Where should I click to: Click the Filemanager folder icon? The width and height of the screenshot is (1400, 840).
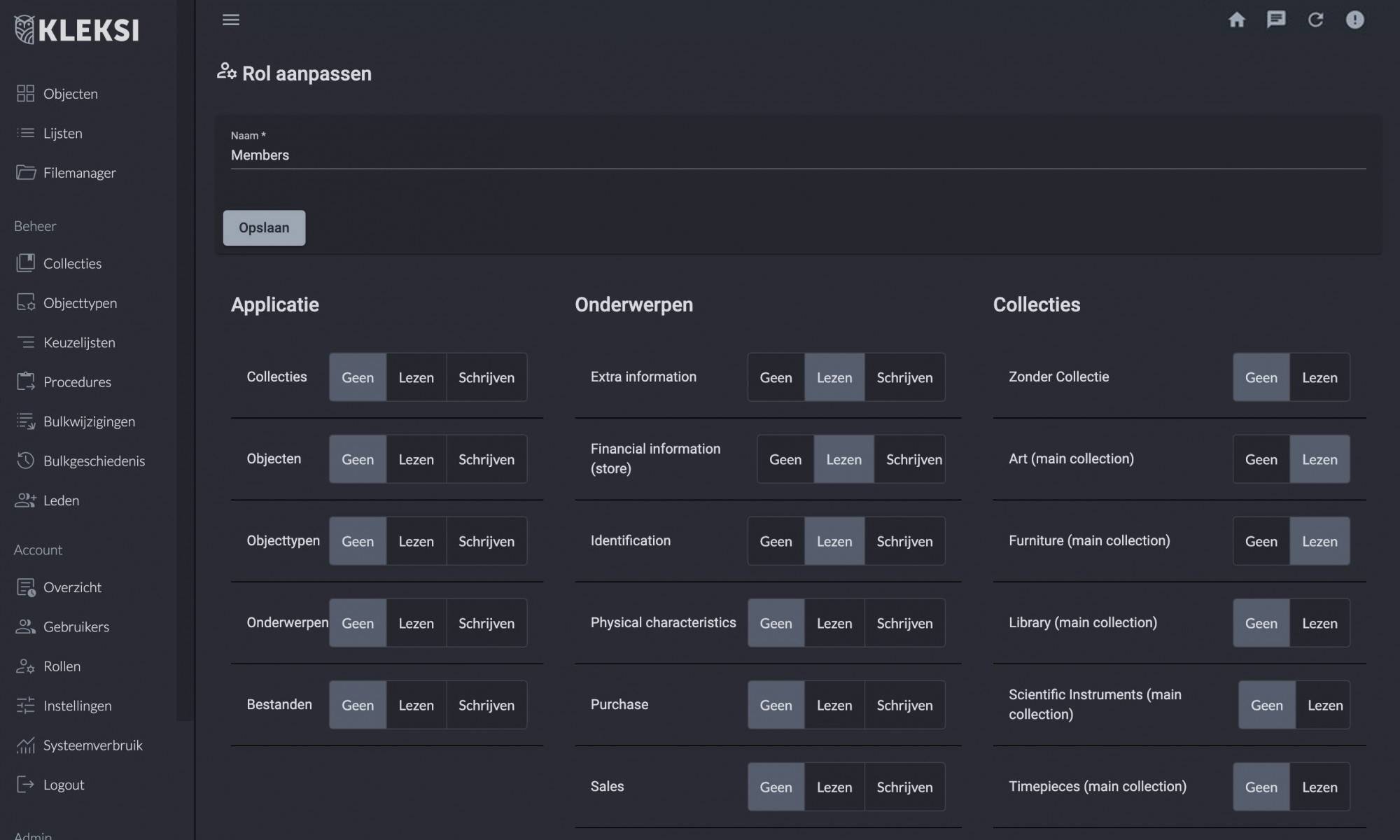coord(26,172)
